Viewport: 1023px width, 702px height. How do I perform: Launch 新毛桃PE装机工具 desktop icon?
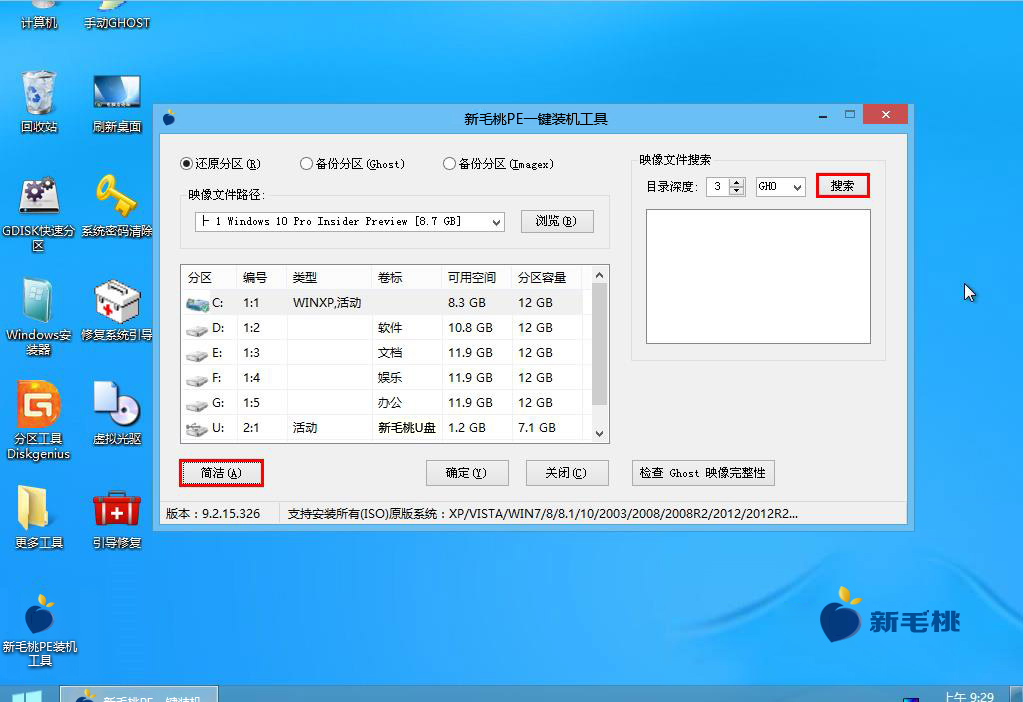click(40, 630)
